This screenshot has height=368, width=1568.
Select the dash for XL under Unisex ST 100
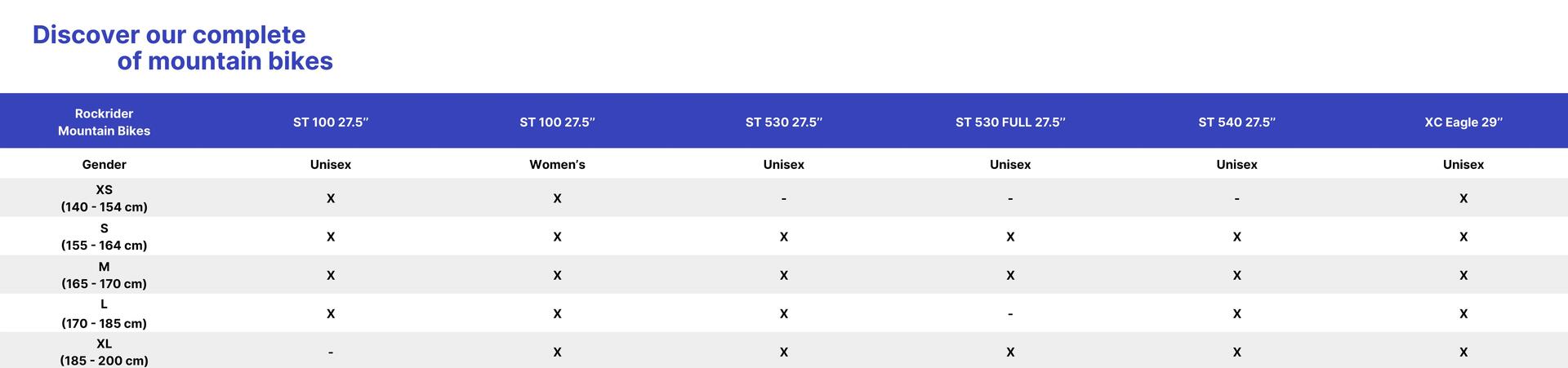(x=331, y=352)
